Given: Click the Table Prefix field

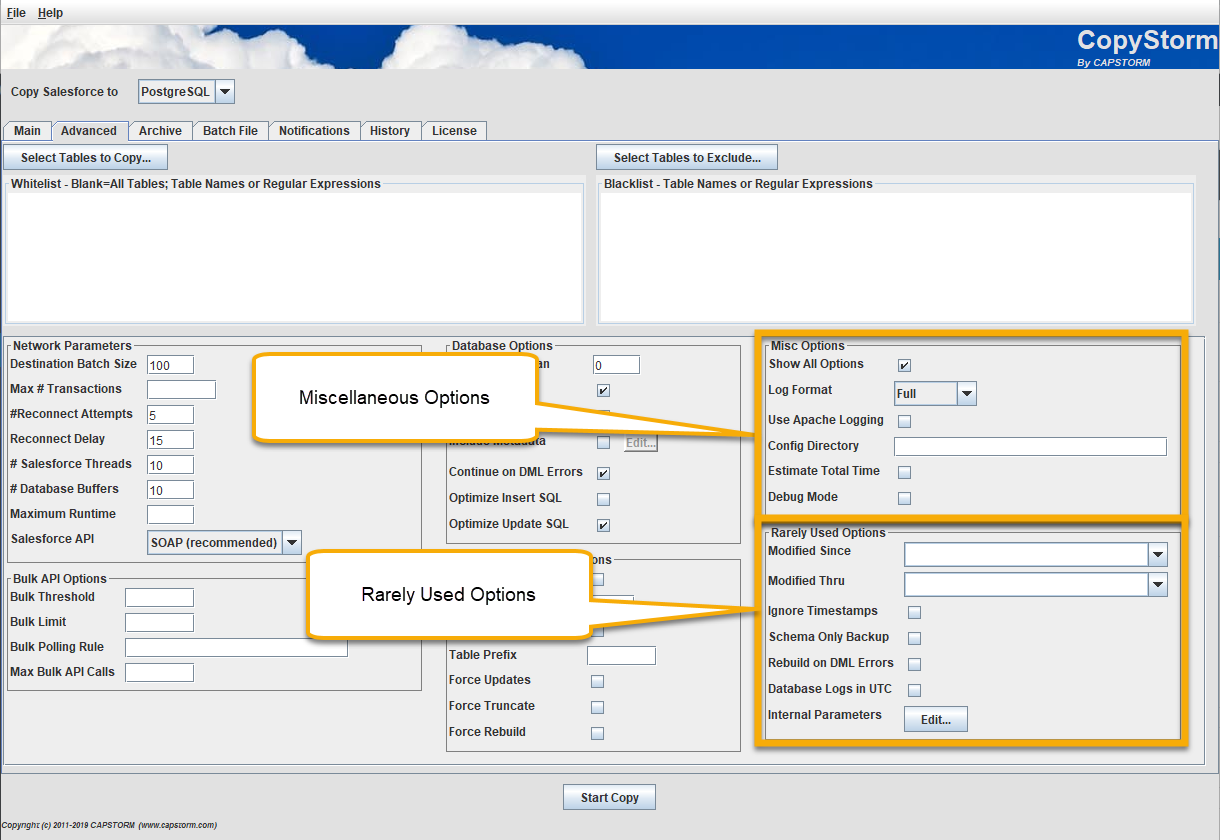Looking at the screenshot, I should click(x=621, y=656).
